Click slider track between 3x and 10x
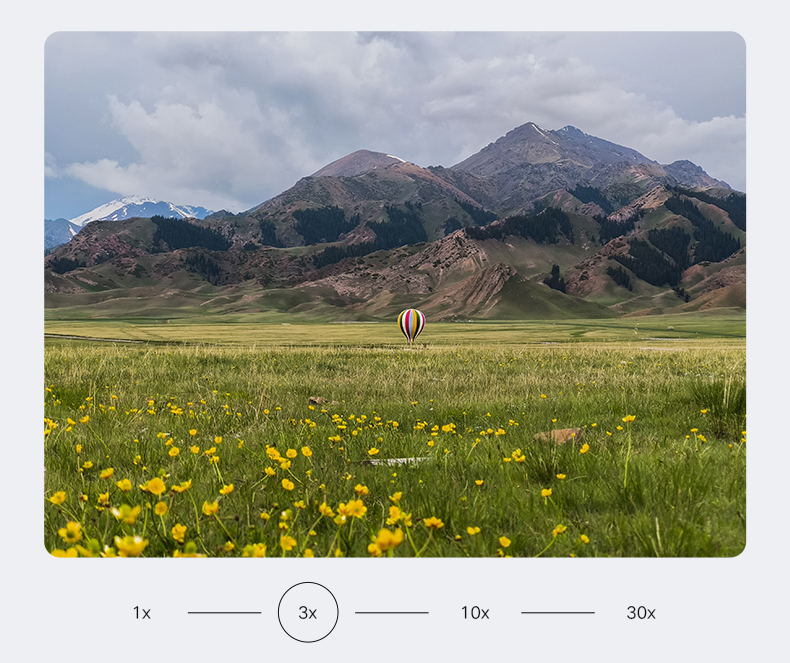The height and width of the screenshot is (663, 790). pos(391,613)
